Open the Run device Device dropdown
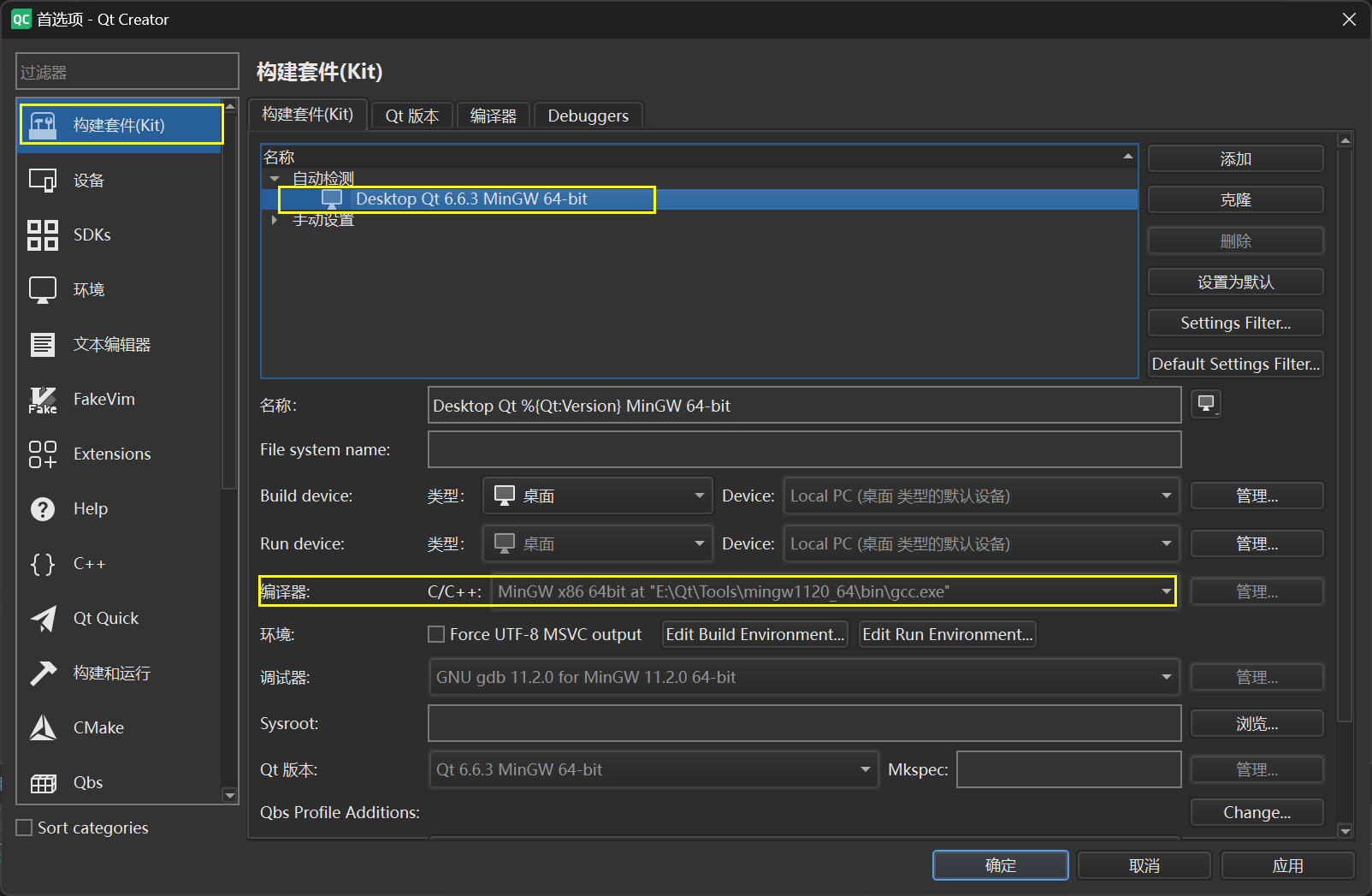Image resolution: width=1372 pixels, height=896 pixels. (981, 543)
